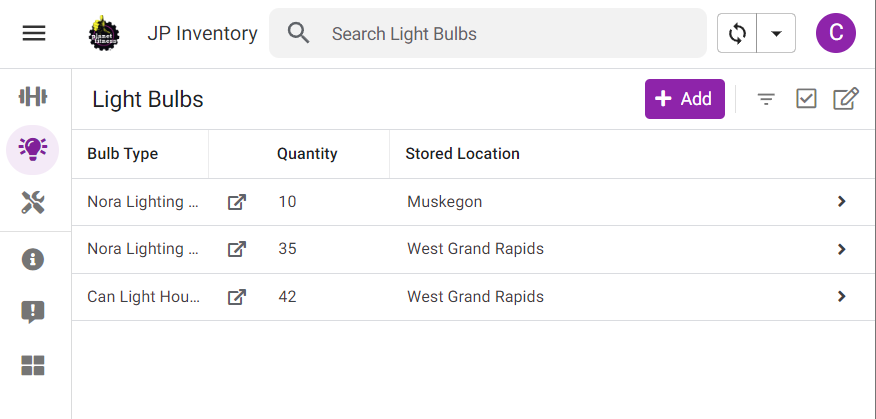876x419 pixels.
Task: Click the Search Light Bulbs field
Action: (500, 34)
